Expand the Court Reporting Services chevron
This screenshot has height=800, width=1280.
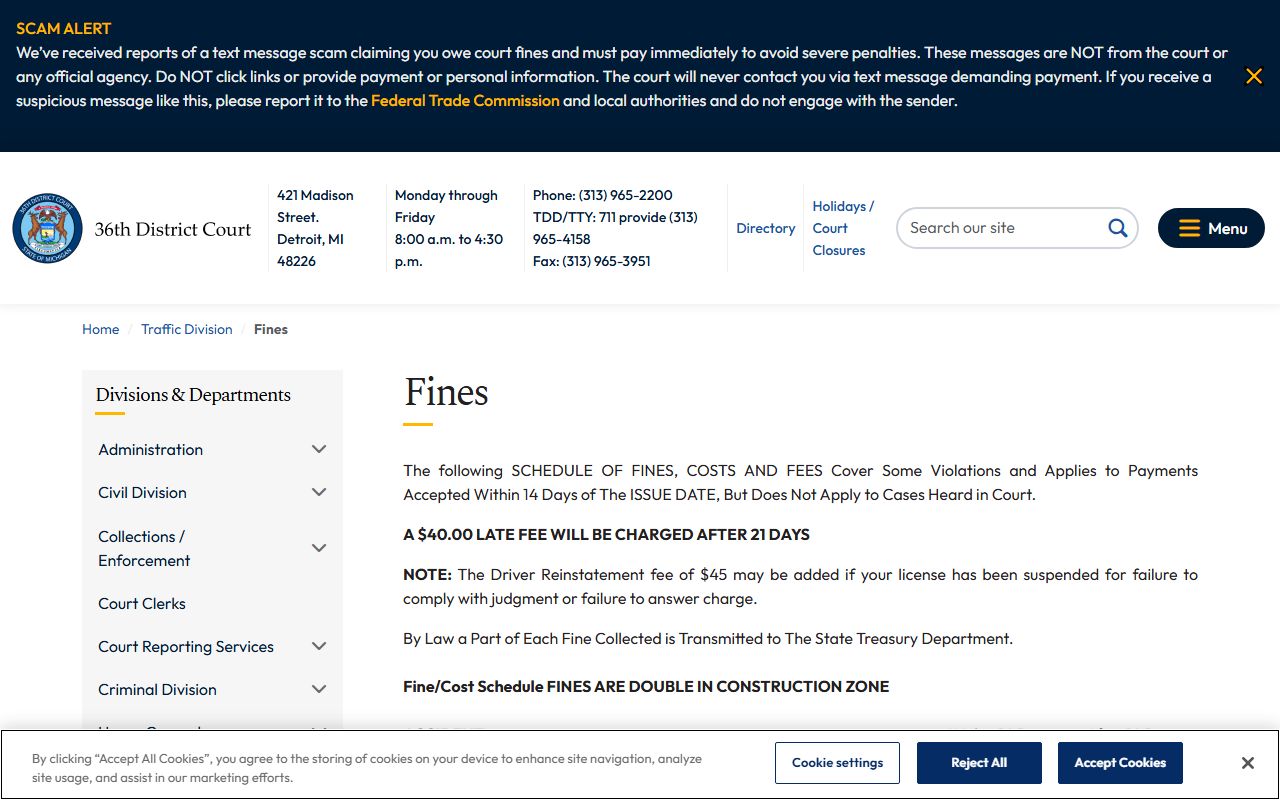319,646
